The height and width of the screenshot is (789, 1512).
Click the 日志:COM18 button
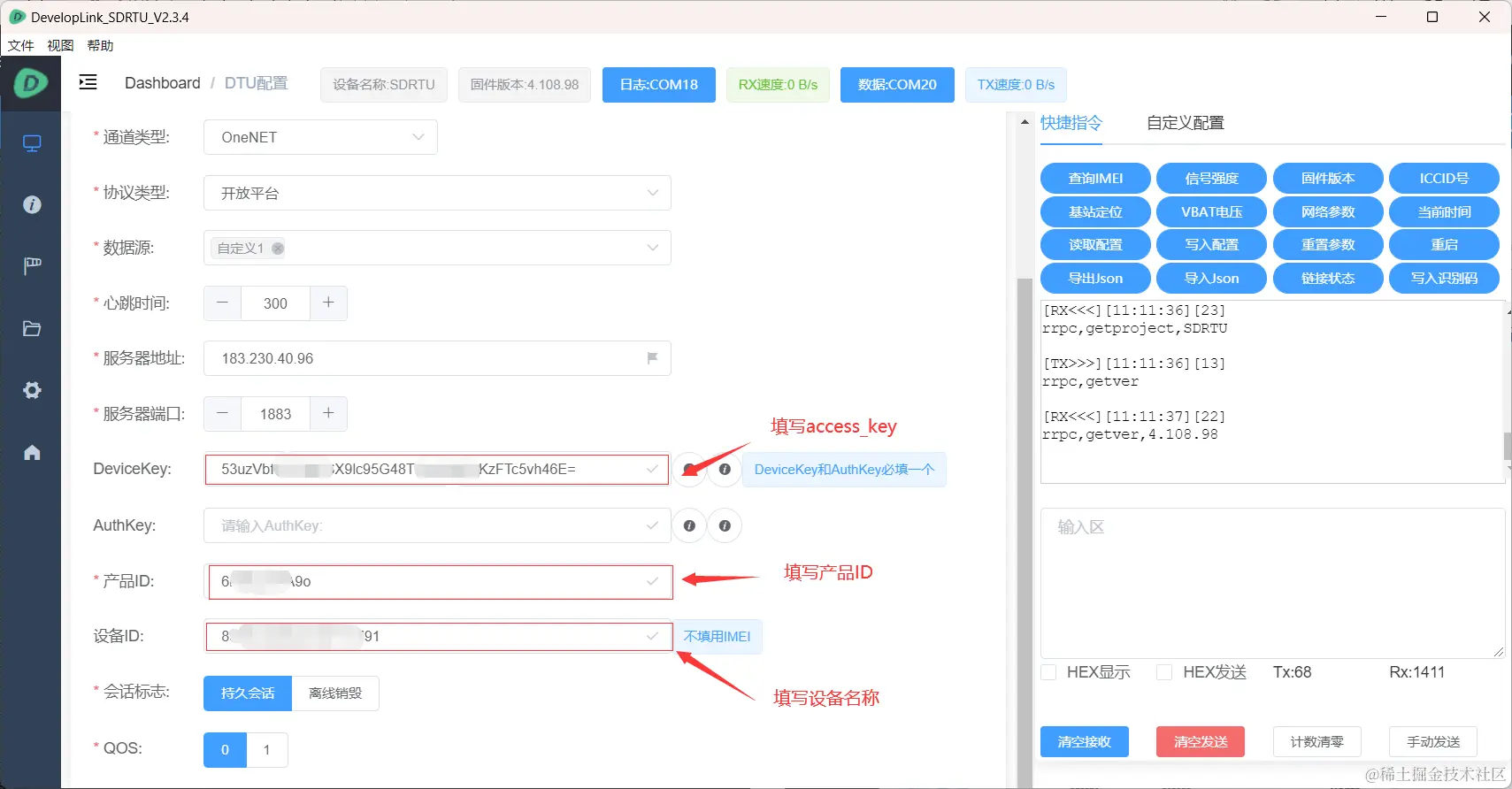659,85
